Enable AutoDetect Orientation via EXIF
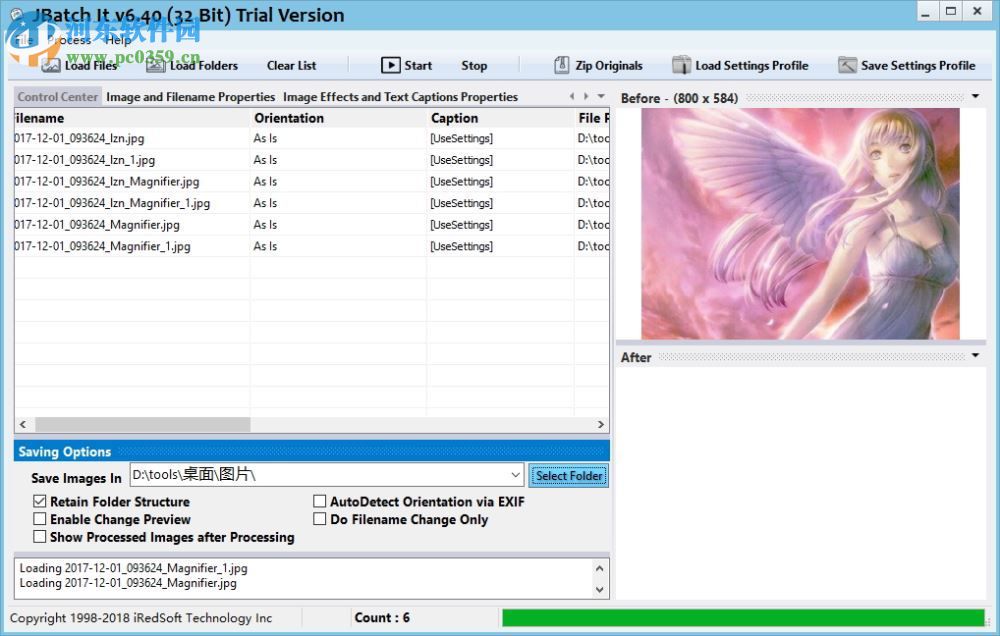Image resolution: width=1000 pixels, height=636 pixels. coord(321,501)
